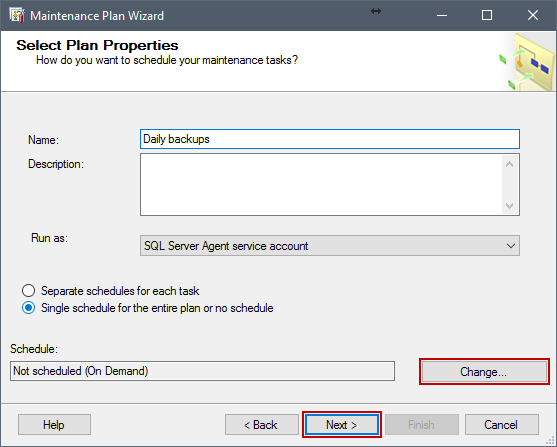Close the wizard with the X button

(x=533, y=15)
